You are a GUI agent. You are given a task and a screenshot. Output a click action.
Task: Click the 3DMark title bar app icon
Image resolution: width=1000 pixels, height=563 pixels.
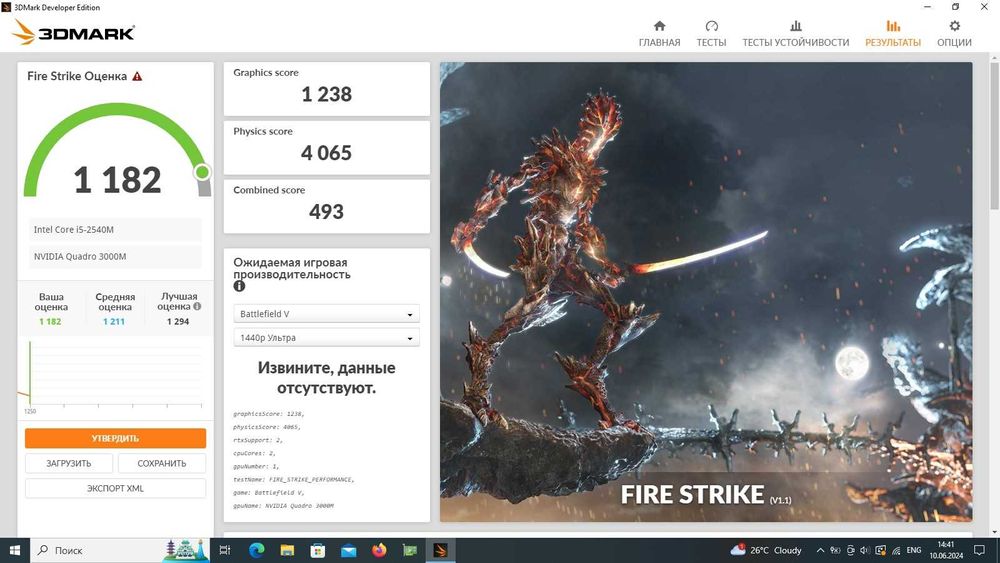point(6,7)
